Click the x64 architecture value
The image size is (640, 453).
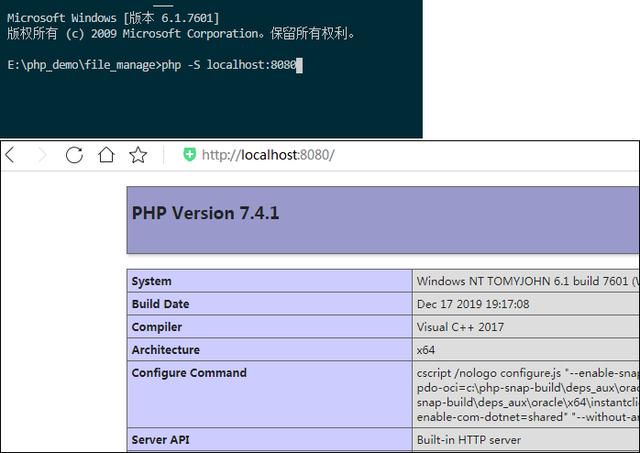coord(426,350)
